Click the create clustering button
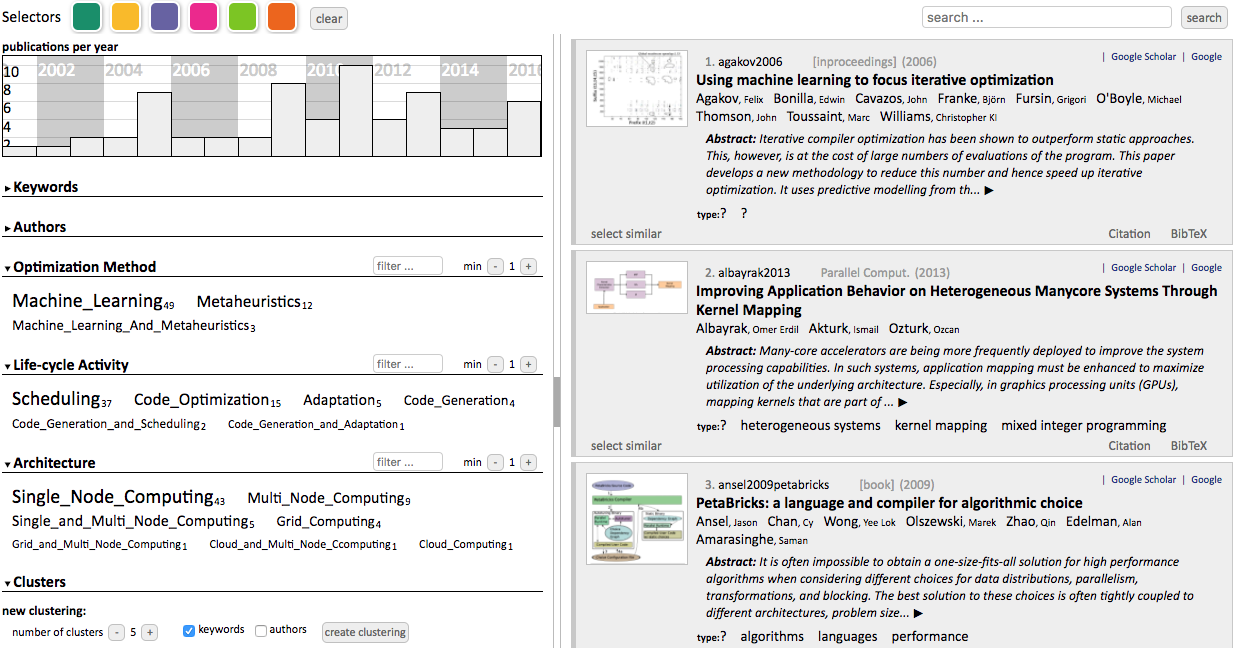Image resolution: width=1240 pixels, height=648 pixels. (365, 632)
